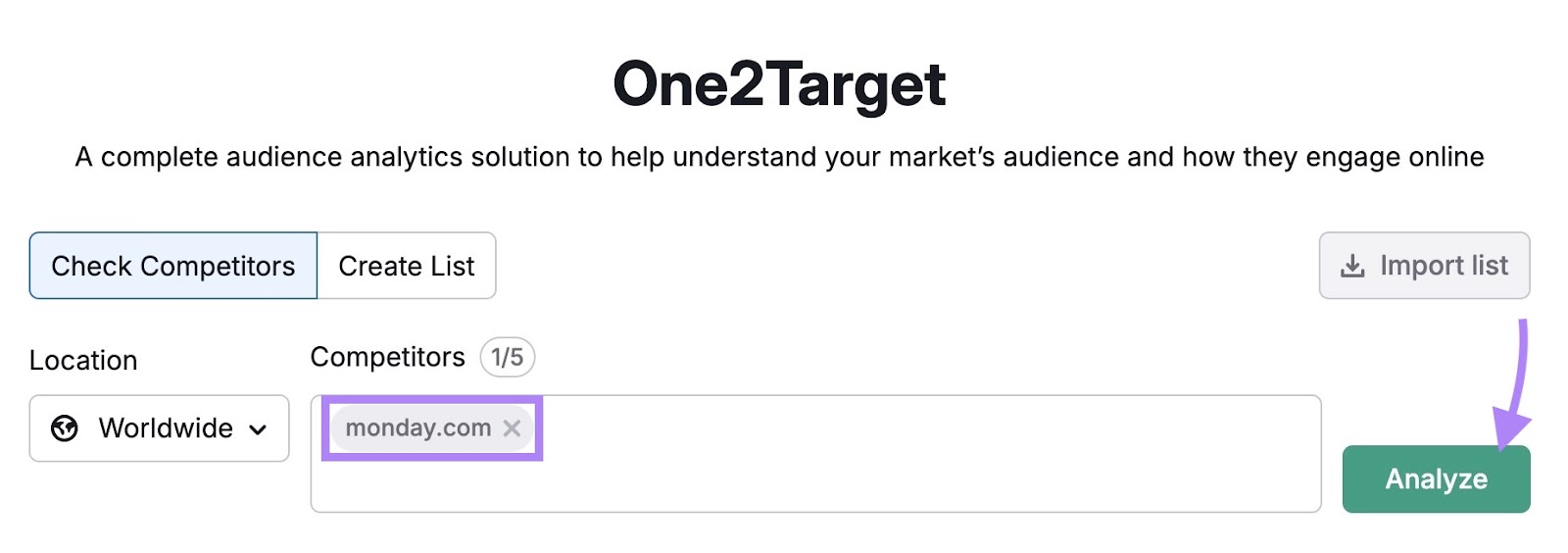Click the Import list button
Viewport: 1568px width, 553px height.
click(1424, 266)
